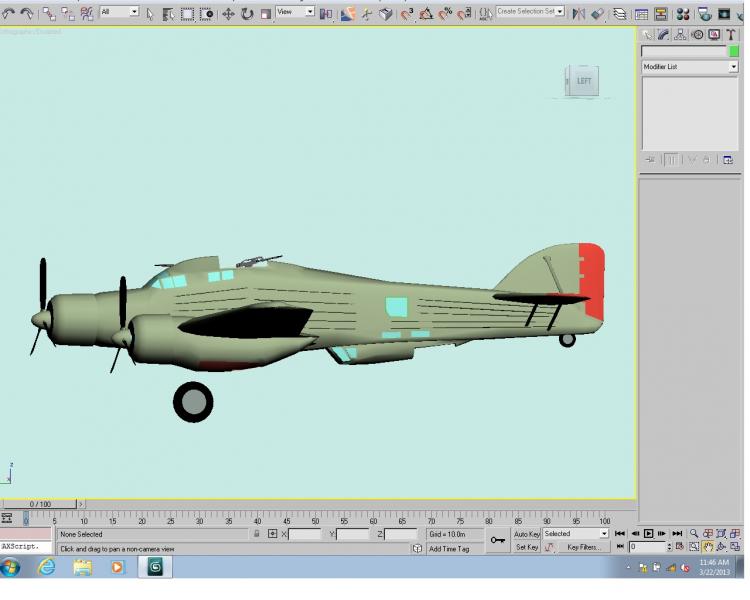Screen dimensions: 750x600
Task: Click Configure Modifier Sets button
Action: pyautogui.click(x=728, y=160)
